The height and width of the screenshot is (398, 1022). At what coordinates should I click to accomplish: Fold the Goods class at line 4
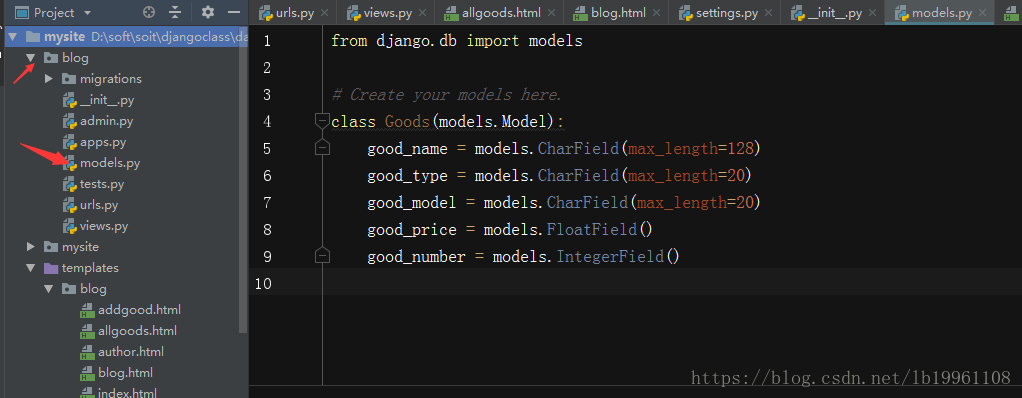(x=322, y=121)
